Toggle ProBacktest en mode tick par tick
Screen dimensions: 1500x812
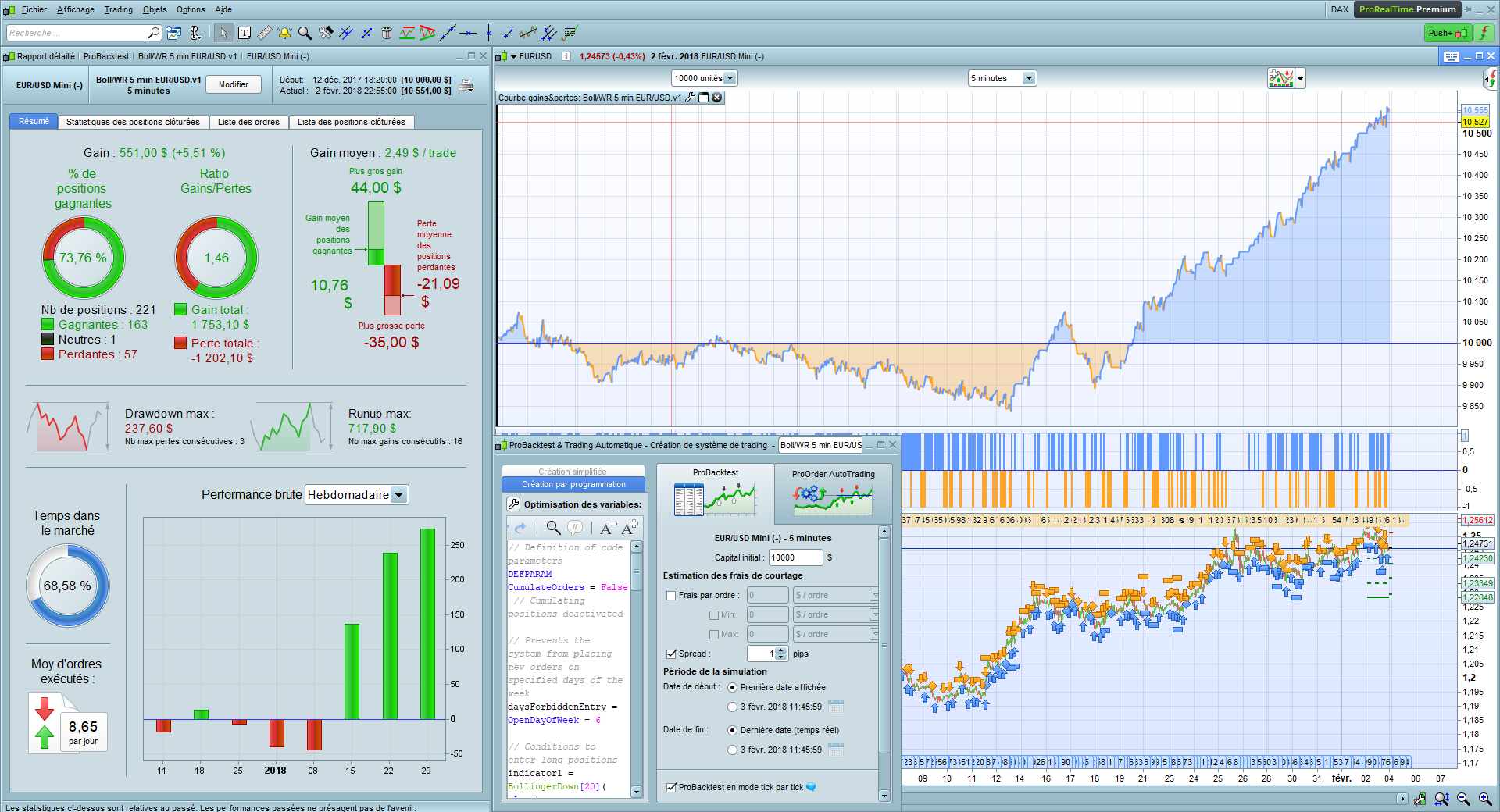[671, 787]
